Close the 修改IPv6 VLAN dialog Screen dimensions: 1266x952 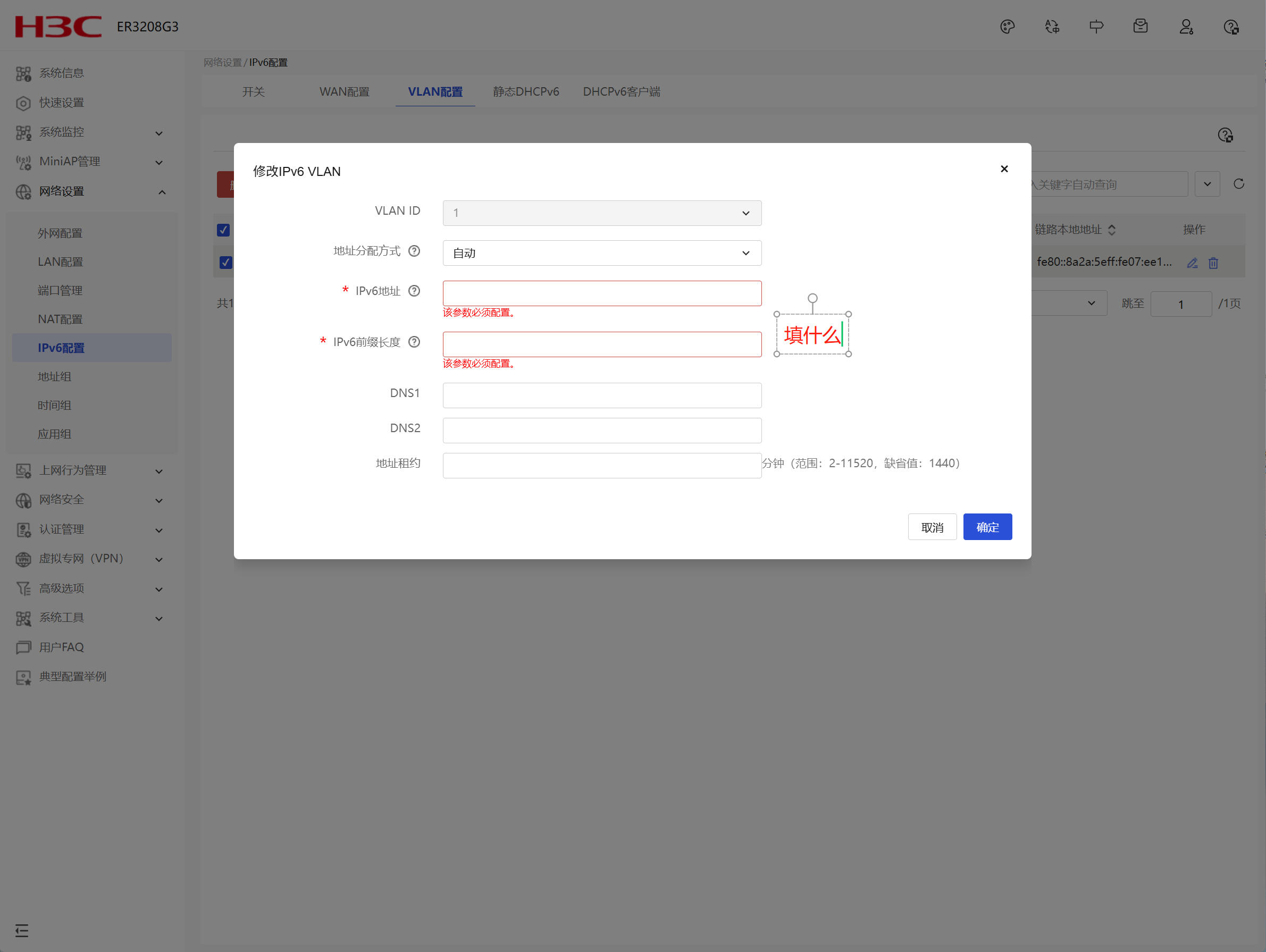pos(1004,169)
